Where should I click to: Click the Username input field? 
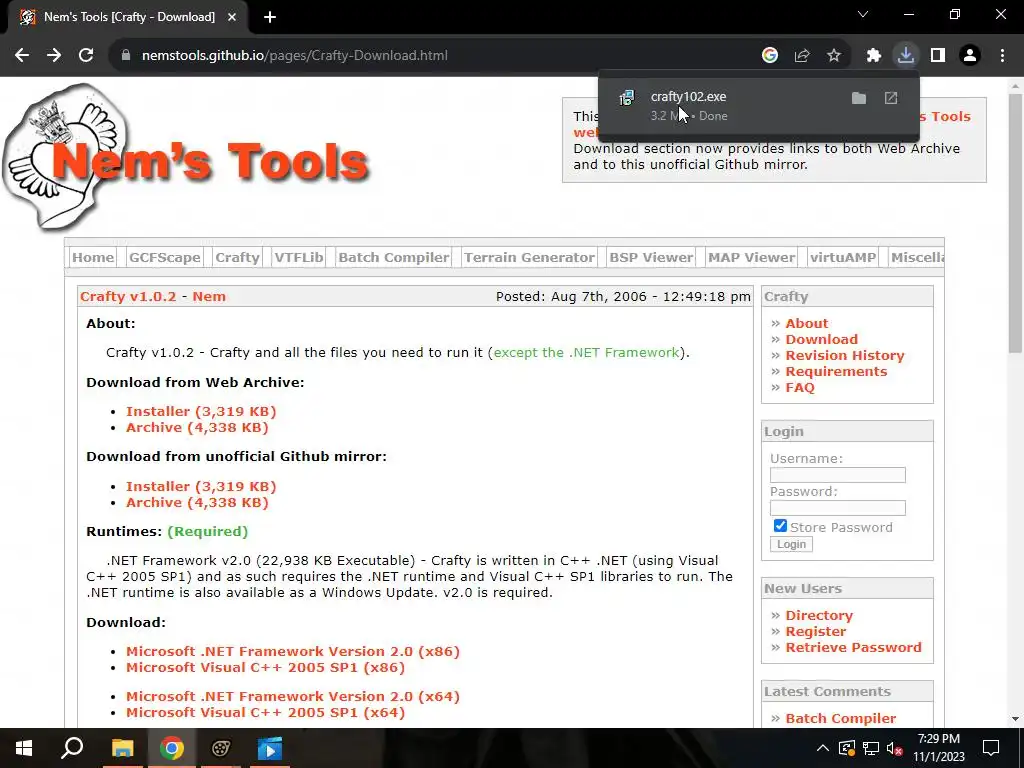point(838,475)
